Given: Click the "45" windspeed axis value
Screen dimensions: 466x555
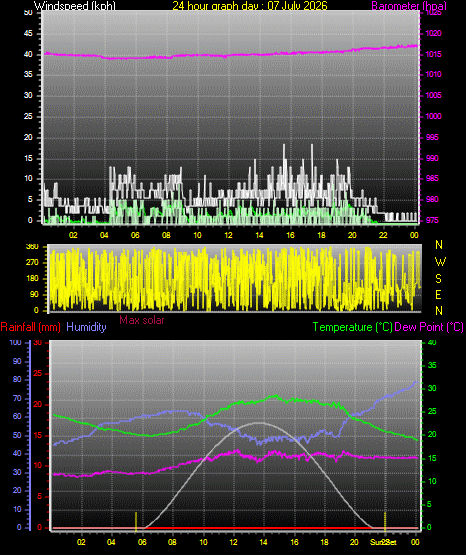Looking at the screenshot, I should [x=28, y=34].
